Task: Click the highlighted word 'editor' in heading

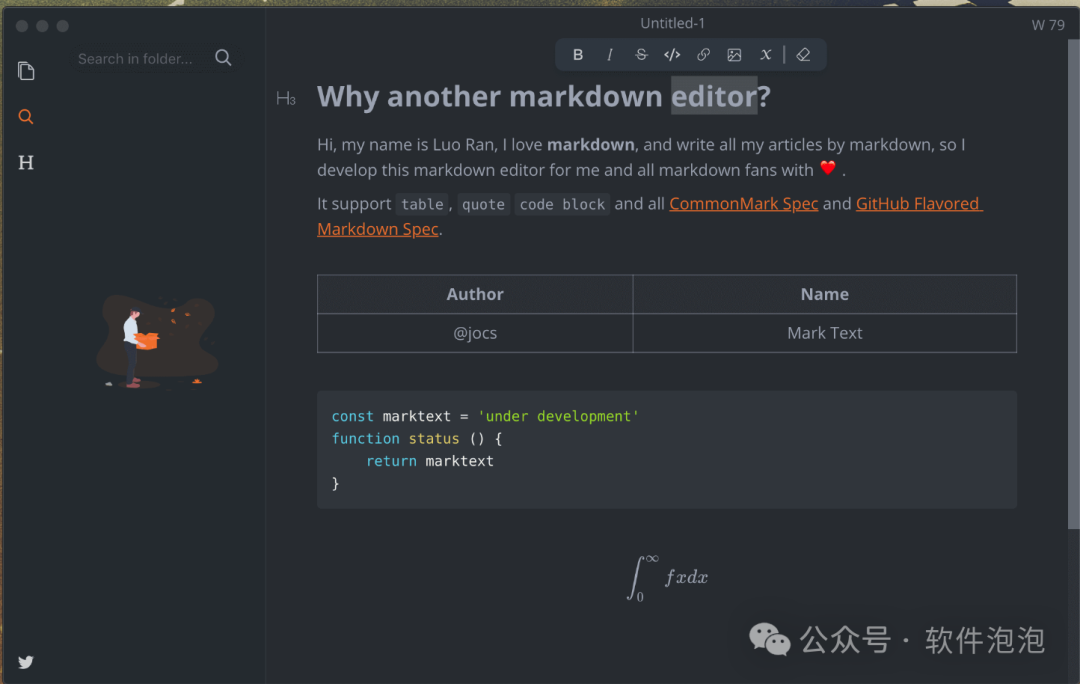Action: [x=714, y=96]
